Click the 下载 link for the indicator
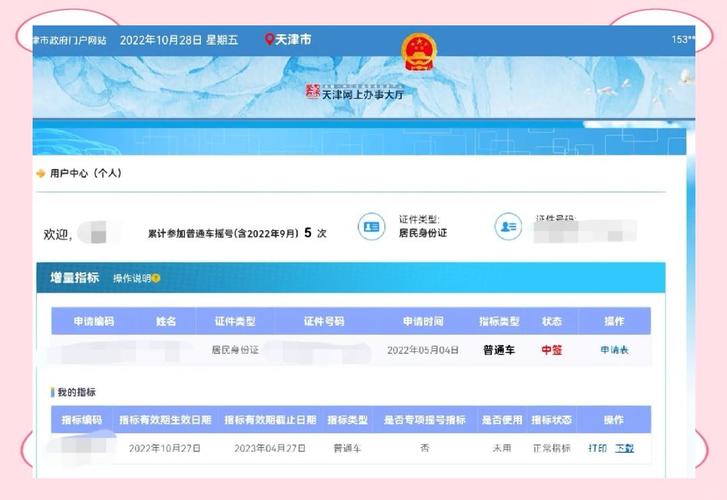 [x=624, y=448]
